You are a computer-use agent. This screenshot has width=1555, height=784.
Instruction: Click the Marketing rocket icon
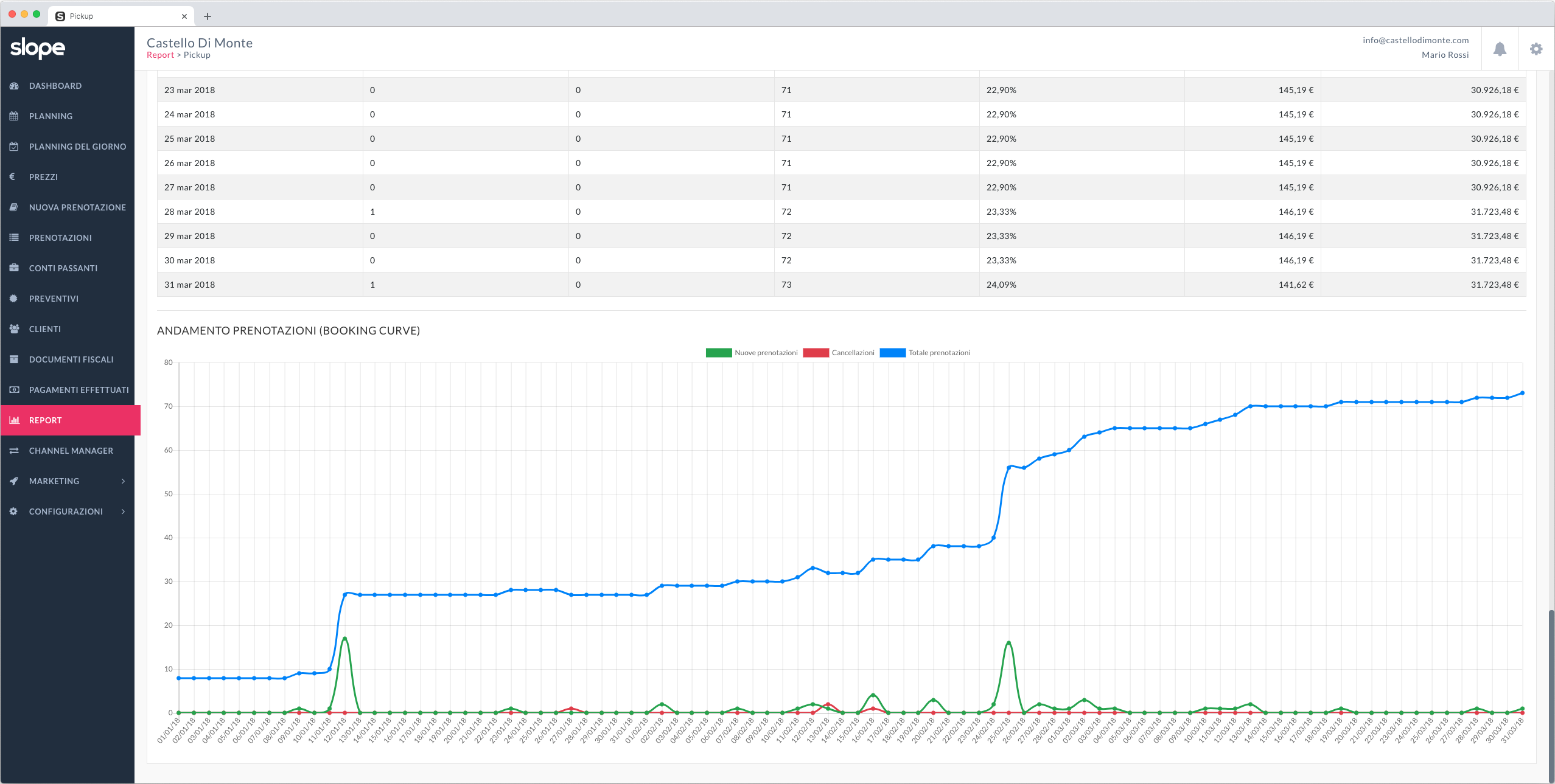coord(14,481)
